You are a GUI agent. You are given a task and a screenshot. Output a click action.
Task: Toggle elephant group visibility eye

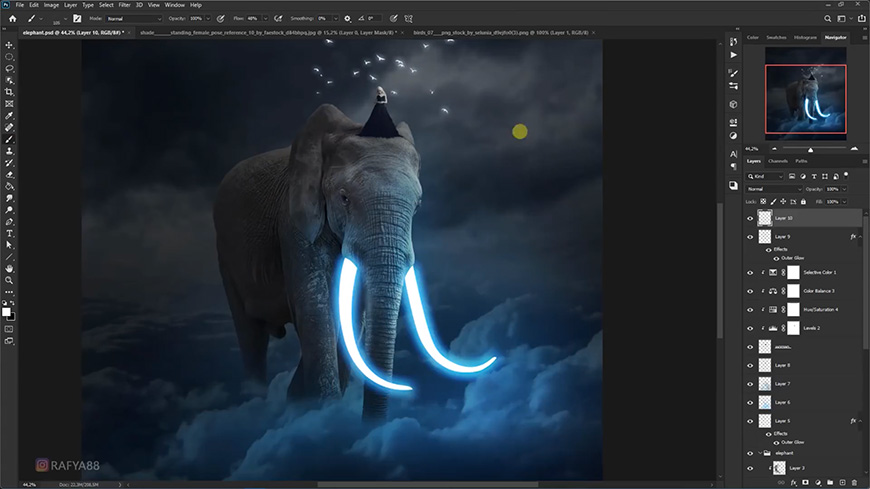click(750, 453)
